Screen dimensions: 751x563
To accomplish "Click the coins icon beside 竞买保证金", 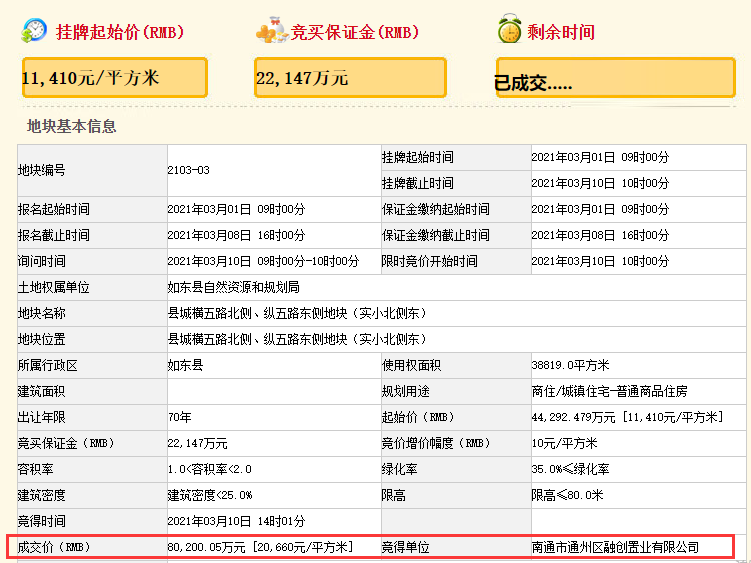I will 272,30.
